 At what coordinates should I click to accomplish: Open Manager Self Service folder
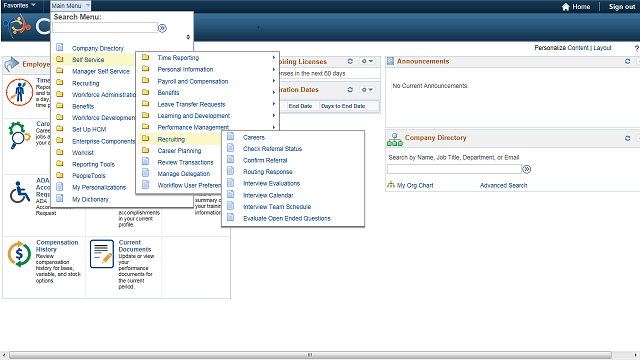click(x=100, y=71)
